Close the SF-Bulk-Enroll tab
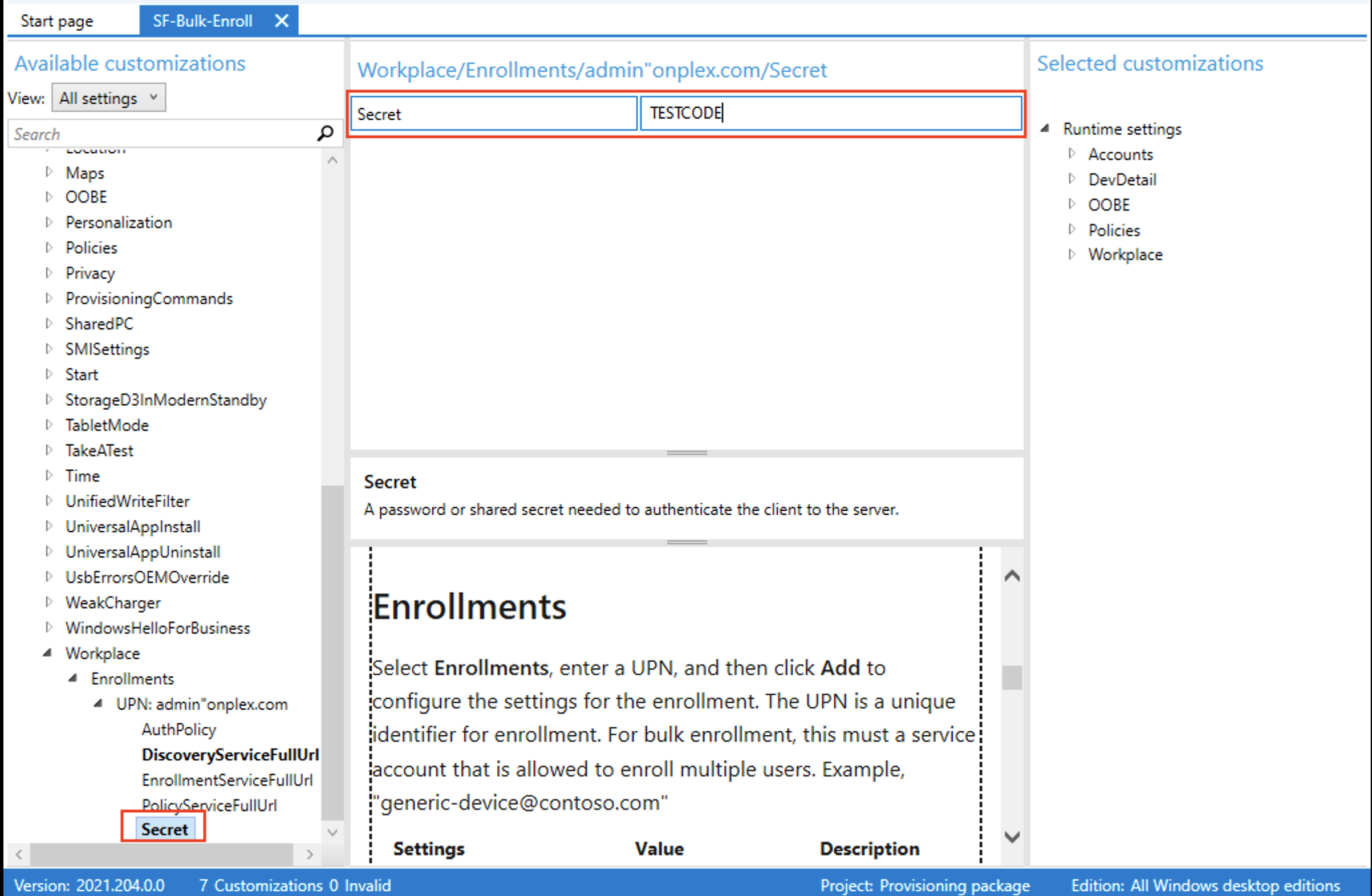 click(x=281, y=21)
